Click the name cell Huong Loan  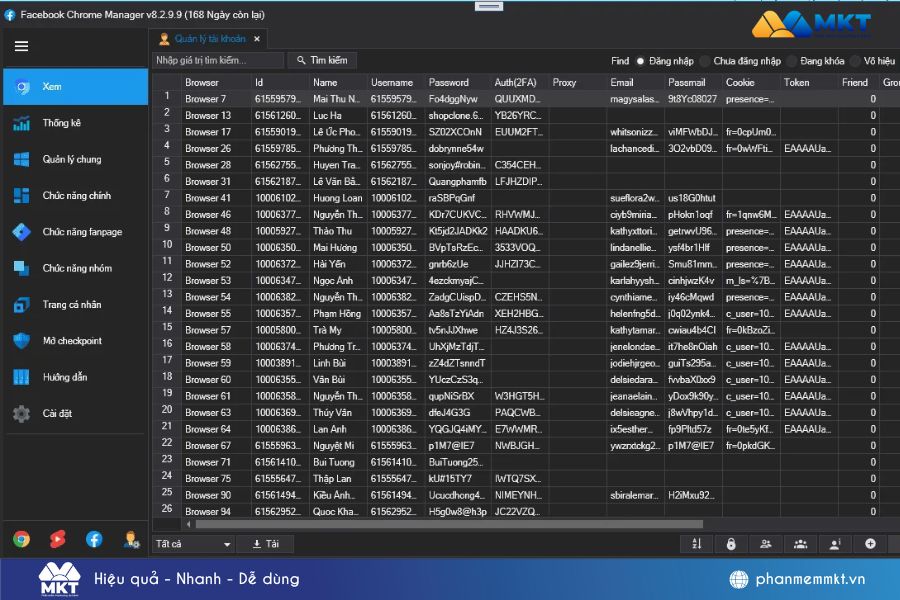[338, 198]
